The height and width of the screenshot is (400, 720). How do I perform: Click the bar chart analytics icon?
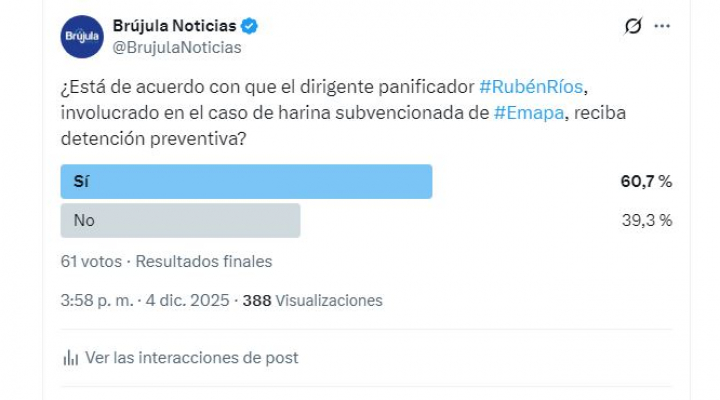[71, 357]
